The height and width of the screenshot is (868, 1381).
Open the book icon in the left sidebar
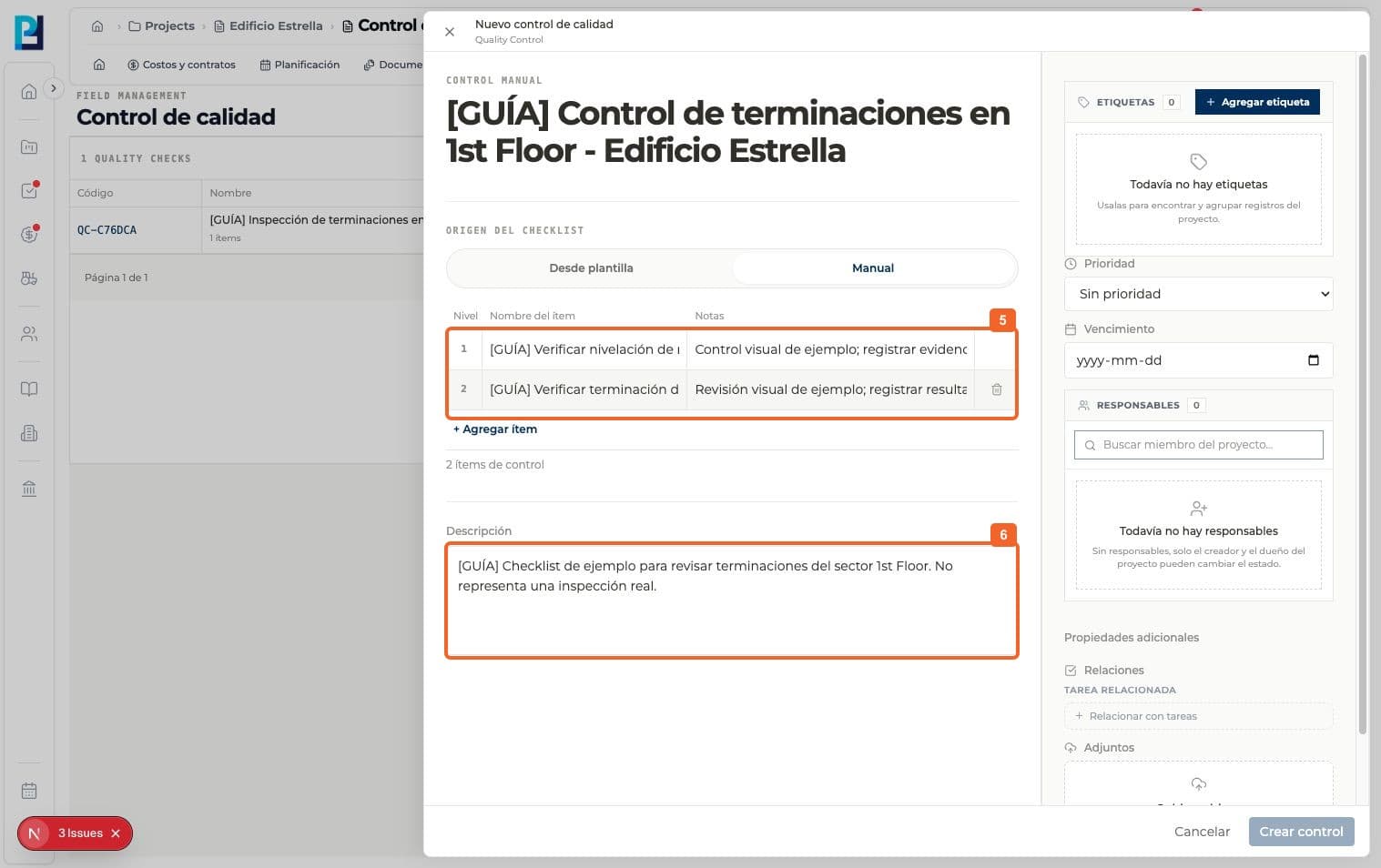(x=29, y=389)
